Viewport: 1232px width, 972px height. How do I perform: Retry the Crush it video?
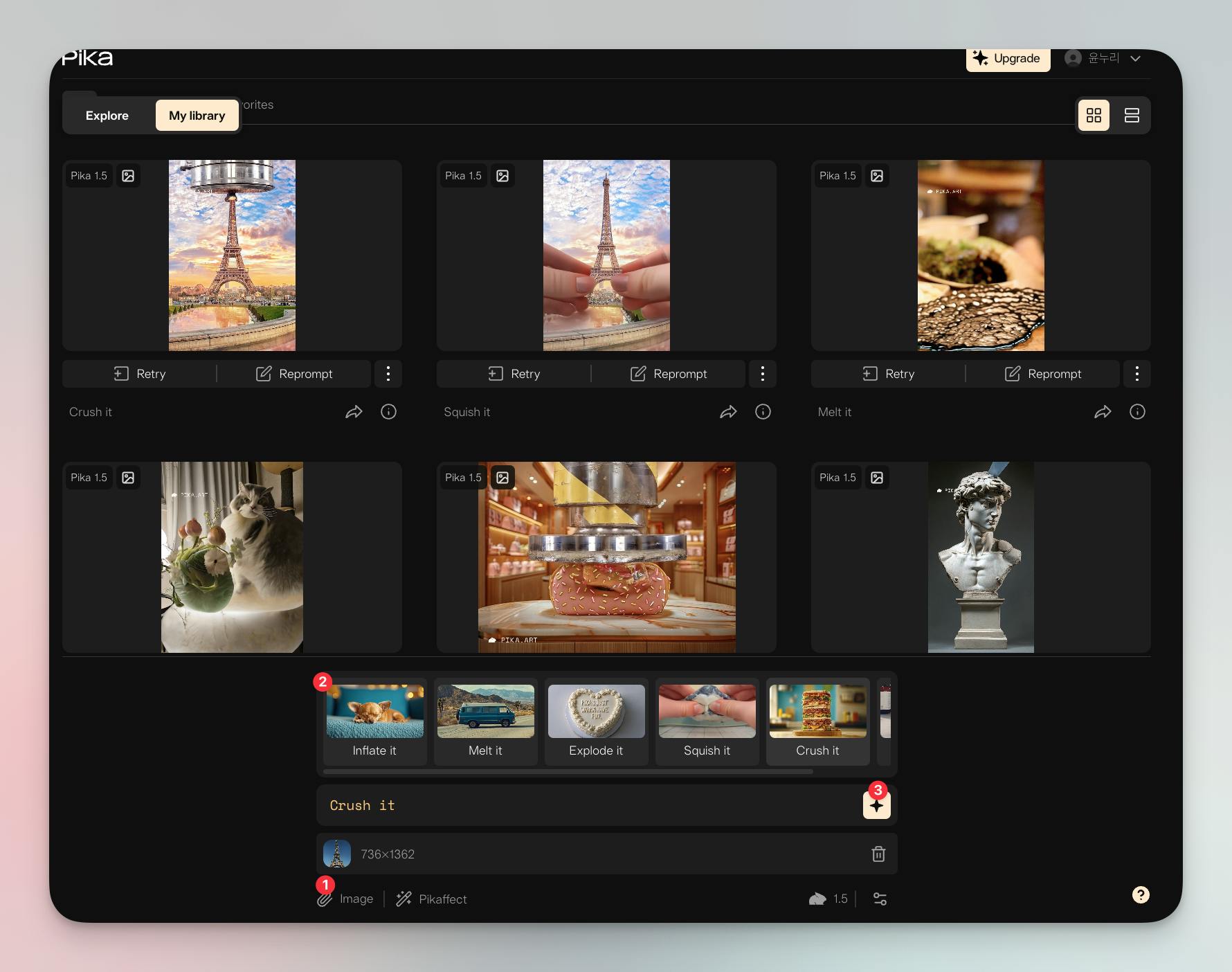click(x=140, y=374)
